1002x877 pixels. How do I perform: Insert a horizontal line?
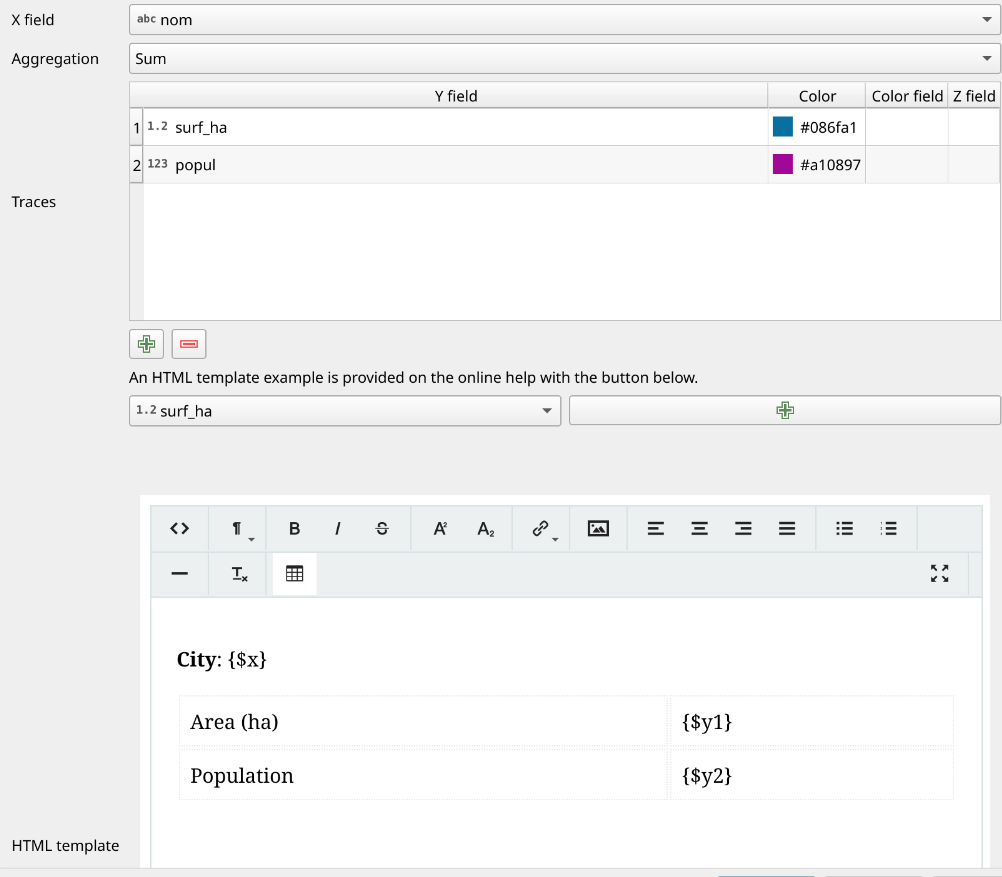pyautogui.click(x=180, y=574)
